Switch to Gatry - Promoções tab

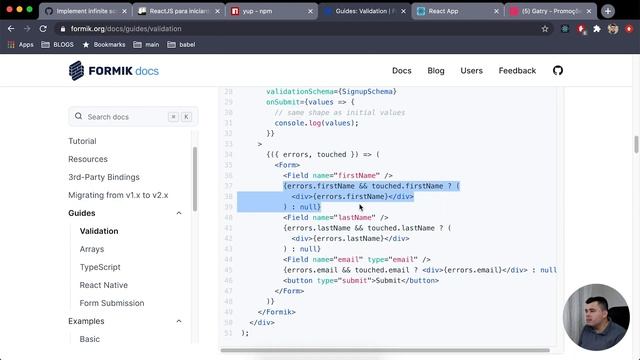coord(551,11)
